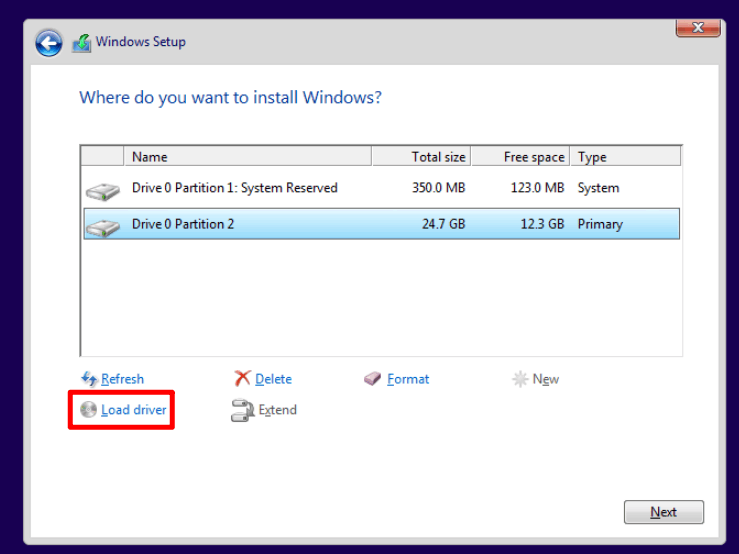Screen dimensions: 739x554
Task: Click the New link
Action: pos(546,379)
